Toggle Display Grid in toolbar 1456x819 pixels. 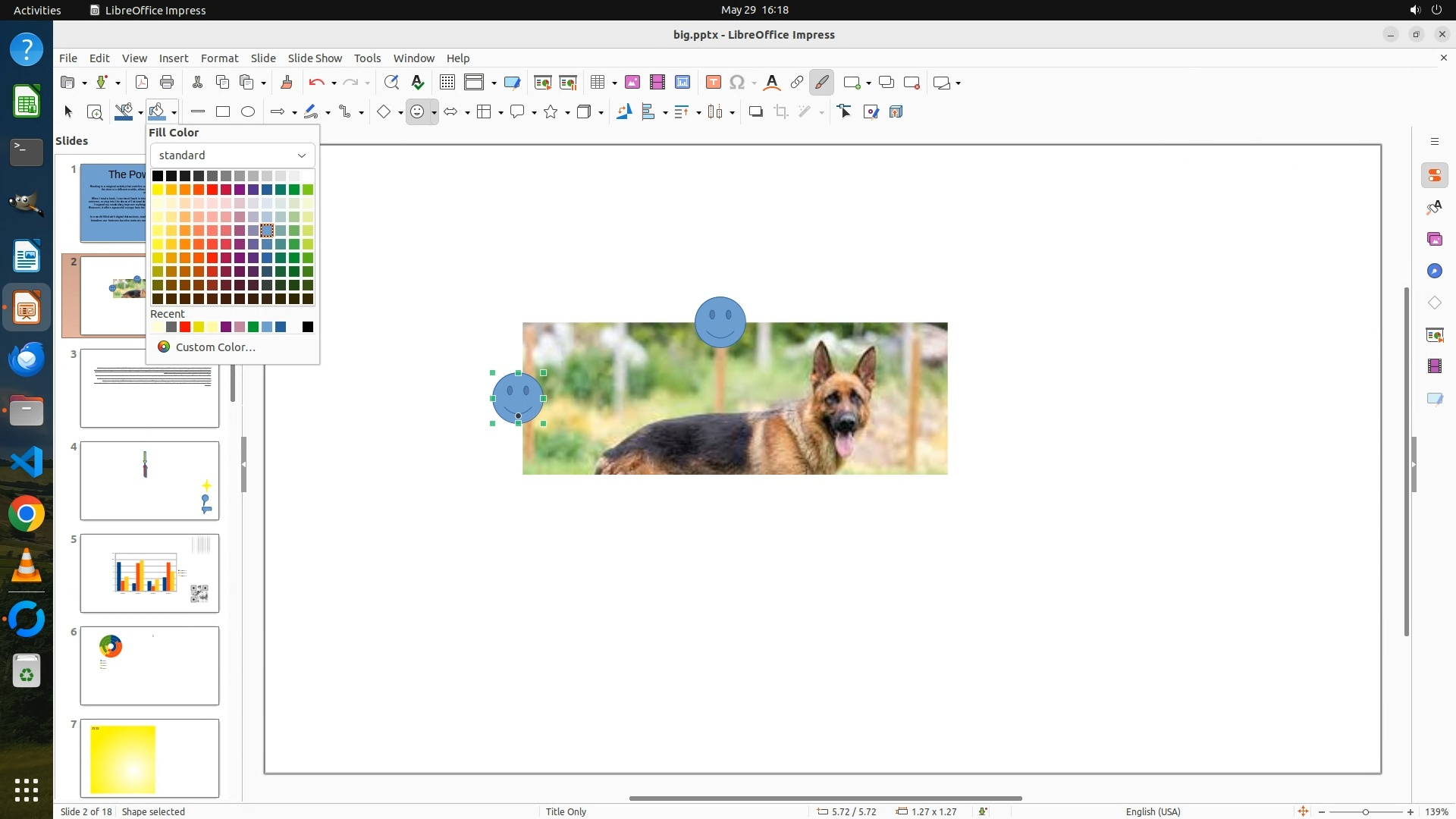[x=447, y=83]
